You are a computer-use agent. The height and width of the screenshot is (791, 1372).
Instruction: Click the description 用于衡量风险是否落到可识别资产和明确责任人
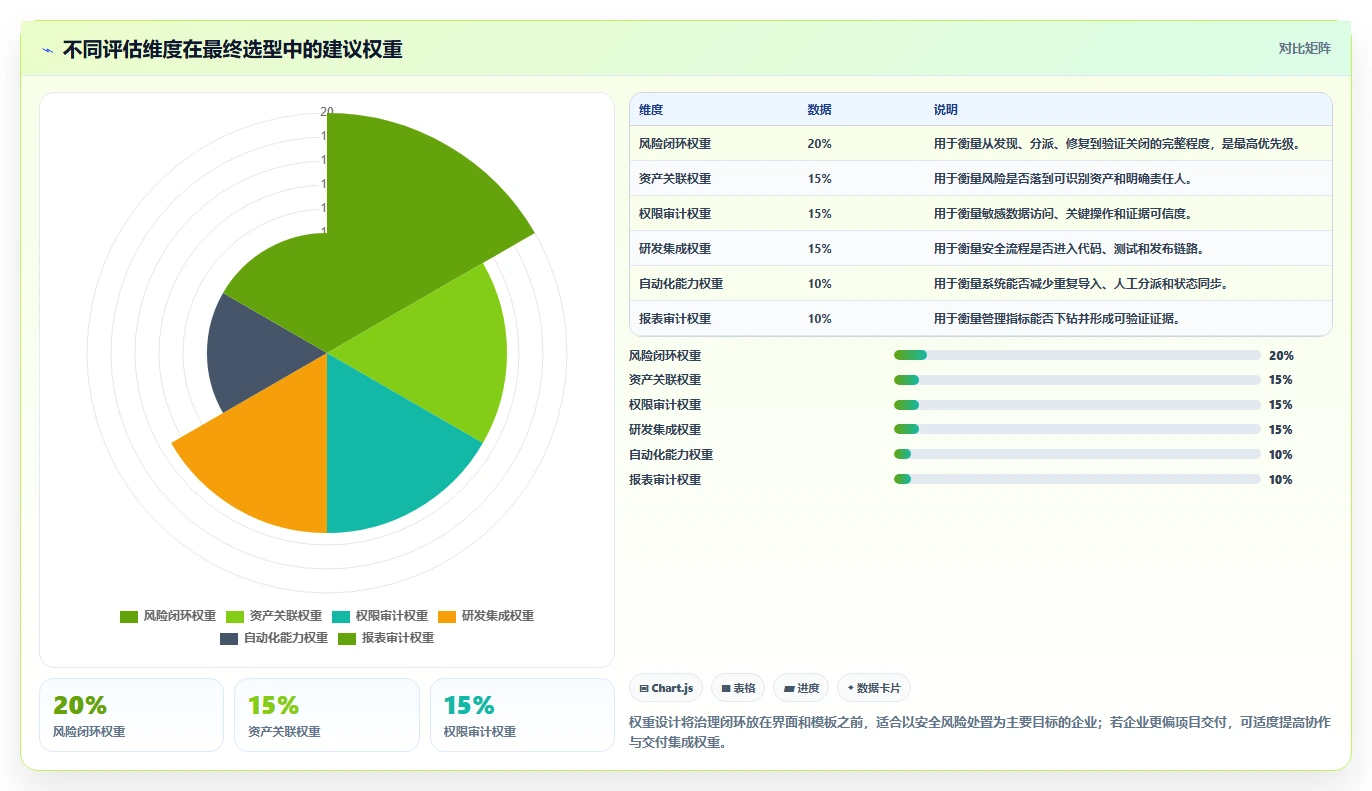tap(1063, 179)
